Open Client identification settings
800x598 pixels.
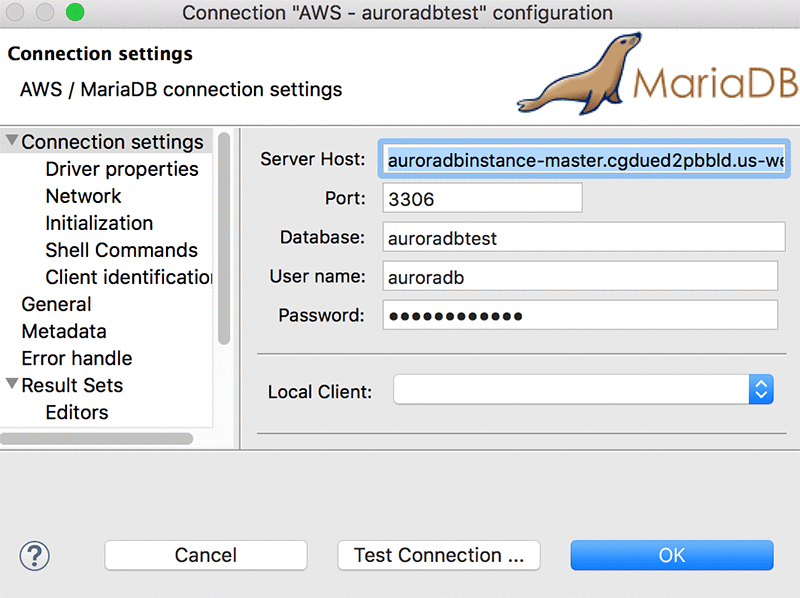pos(129,278)
